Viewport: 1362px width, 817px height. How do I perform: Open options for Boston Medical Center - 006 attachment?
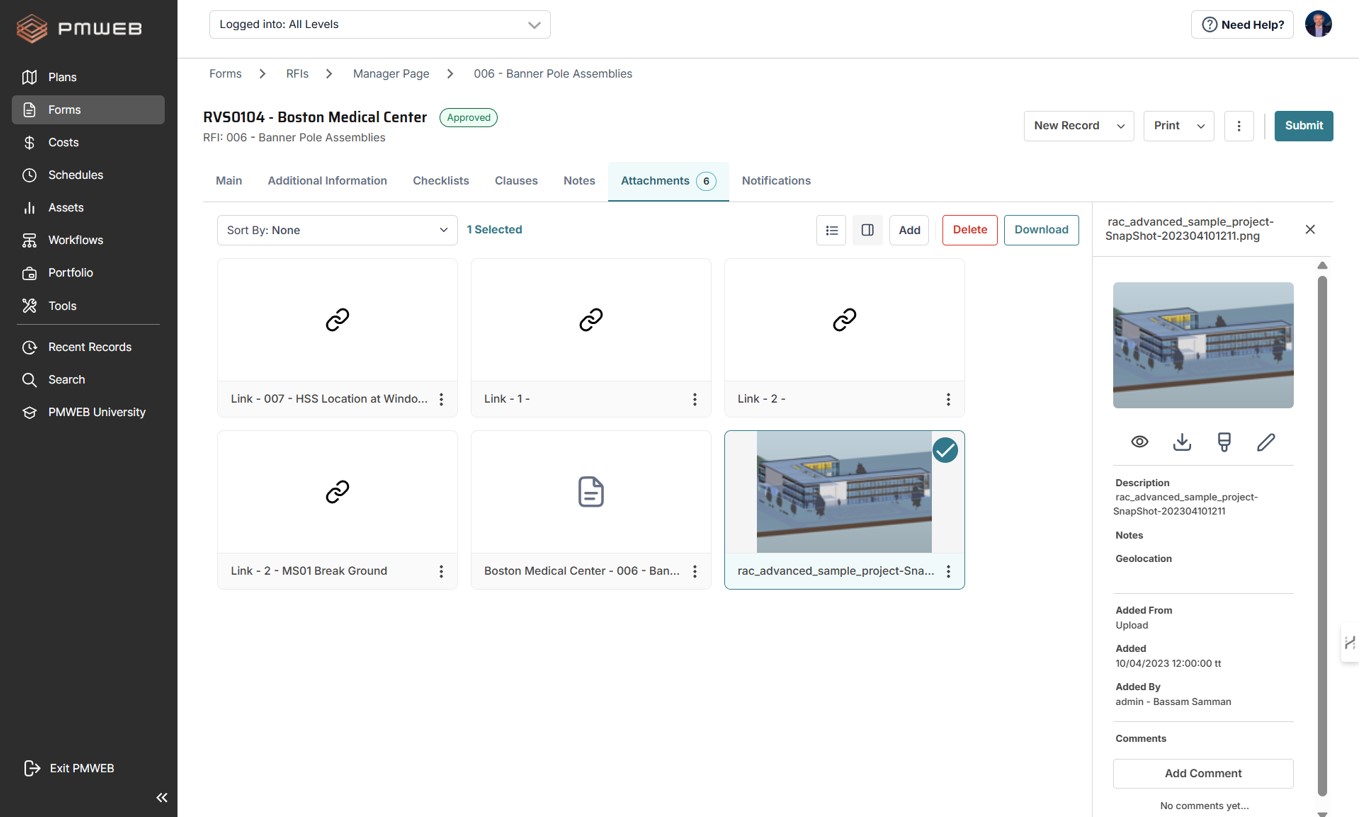(695, 571)
